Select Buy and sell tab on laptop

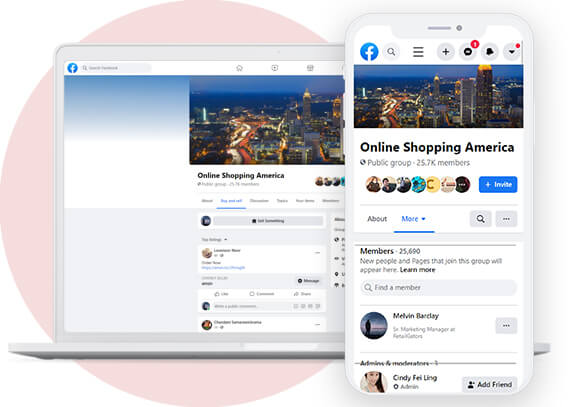231,201
